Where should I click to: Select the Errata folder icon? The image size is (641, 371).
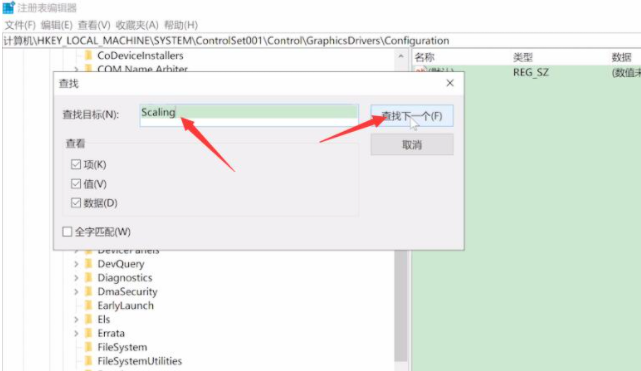pos(88,333)
